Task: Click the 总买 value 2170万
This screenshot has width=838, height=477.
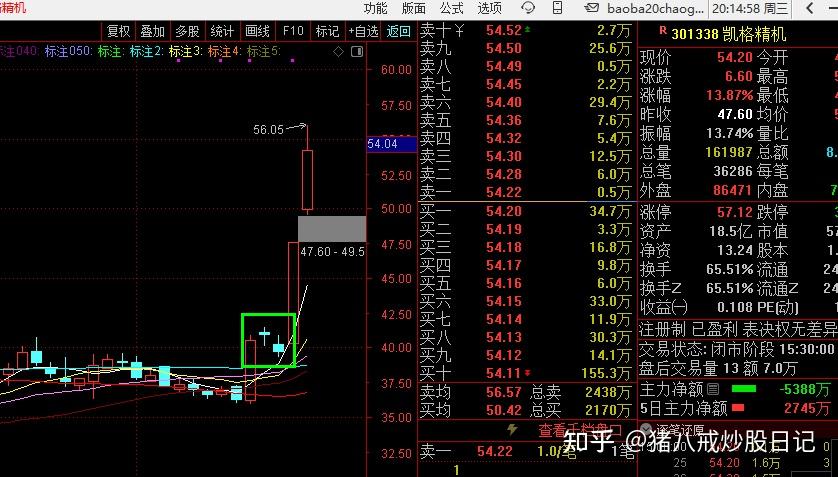Action: 608,410
